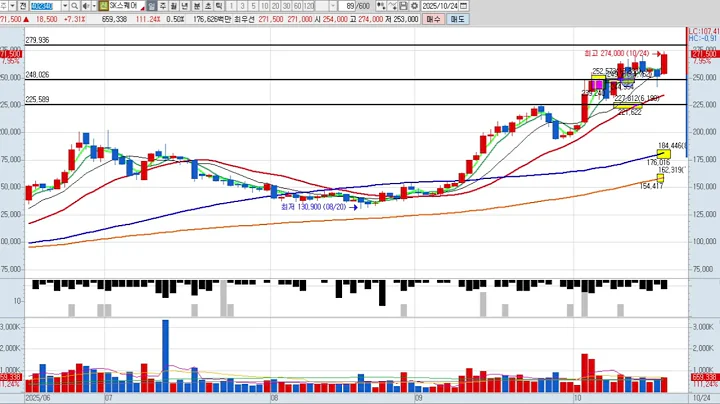
Task: Click the 3,000K volume axis label on right
Action: [703, 327]
